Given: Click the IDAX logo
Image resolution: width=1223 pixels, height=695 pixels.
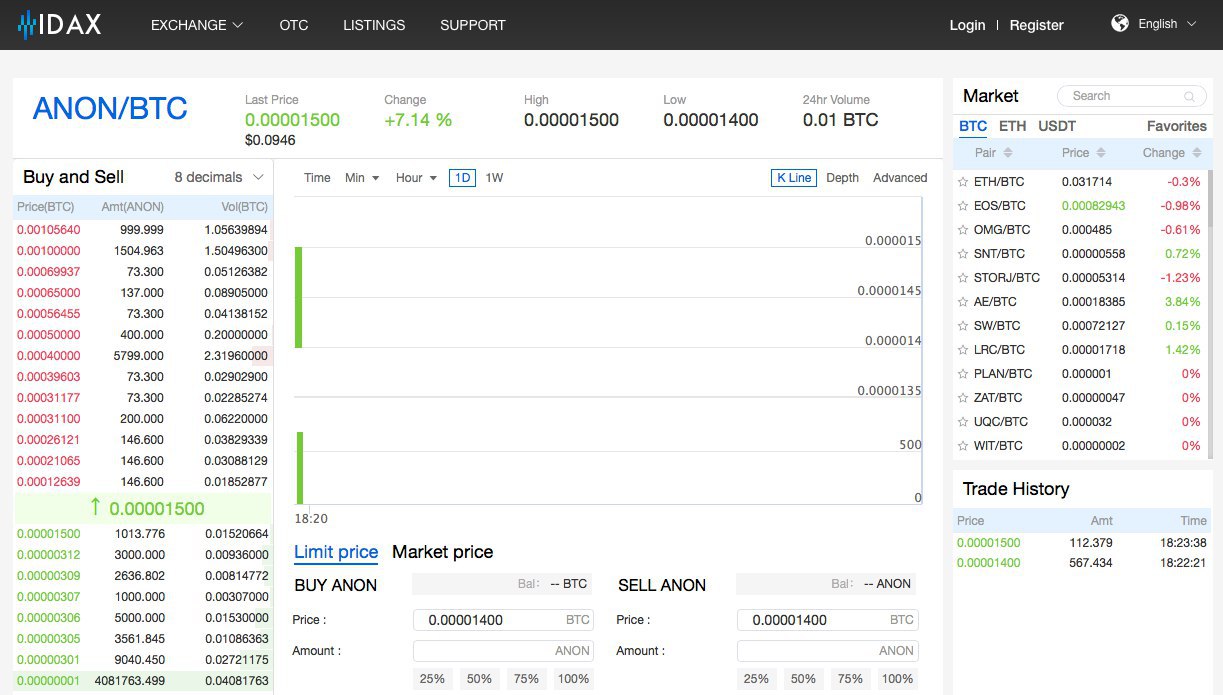Looking at the screenshot, I should [60, 24].
